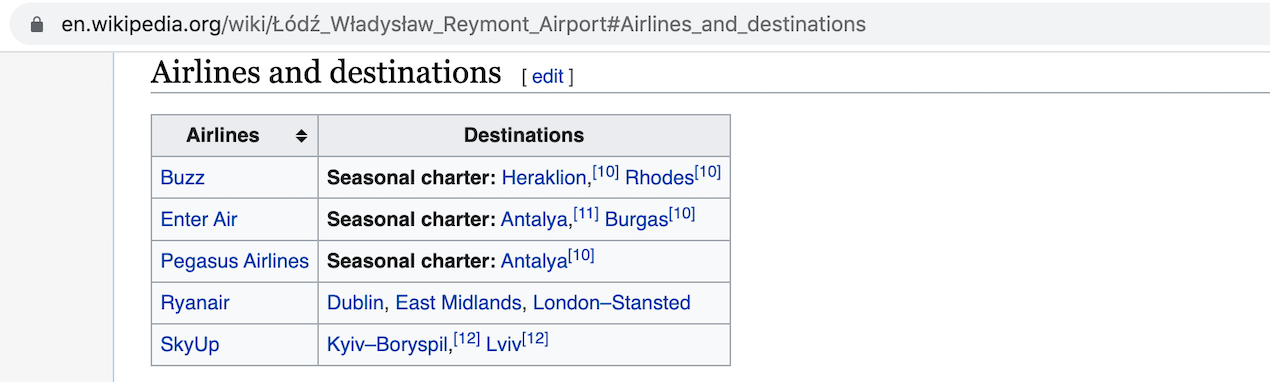This screenshot has height=382, width=1270.
Task: Open the Lviv destination link
Action: pos(503,344)
